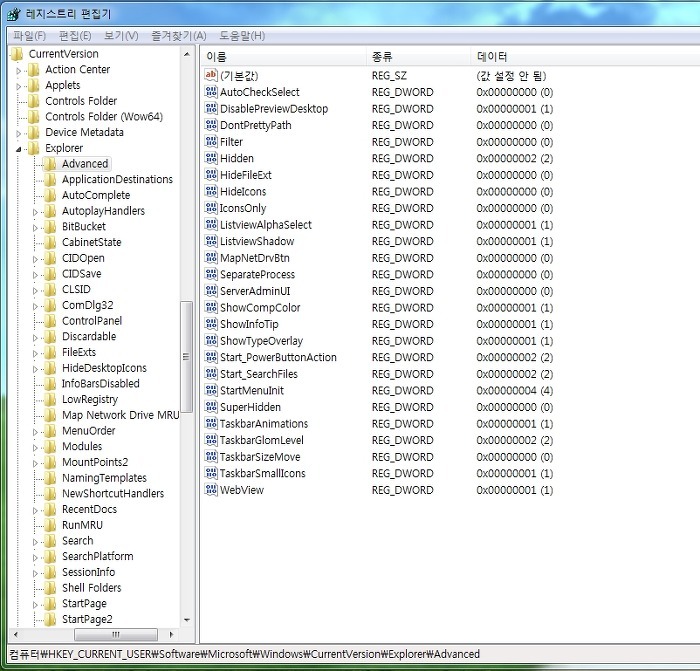Screen dimensions: 700x671
Task: Open the 도움말(H) menu
Action: click(242, 36)
